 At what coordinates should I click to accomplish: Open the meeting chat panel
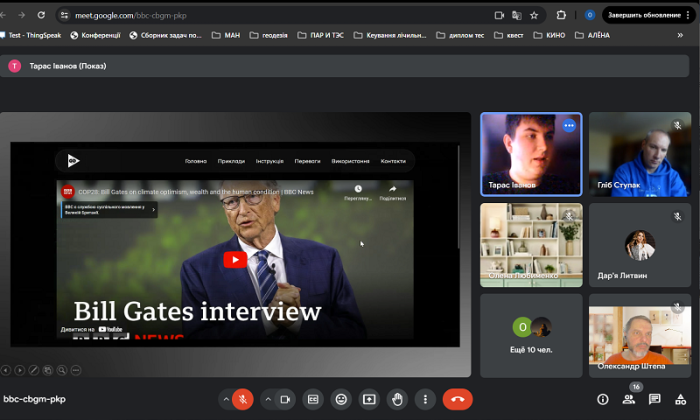[655, 399]
